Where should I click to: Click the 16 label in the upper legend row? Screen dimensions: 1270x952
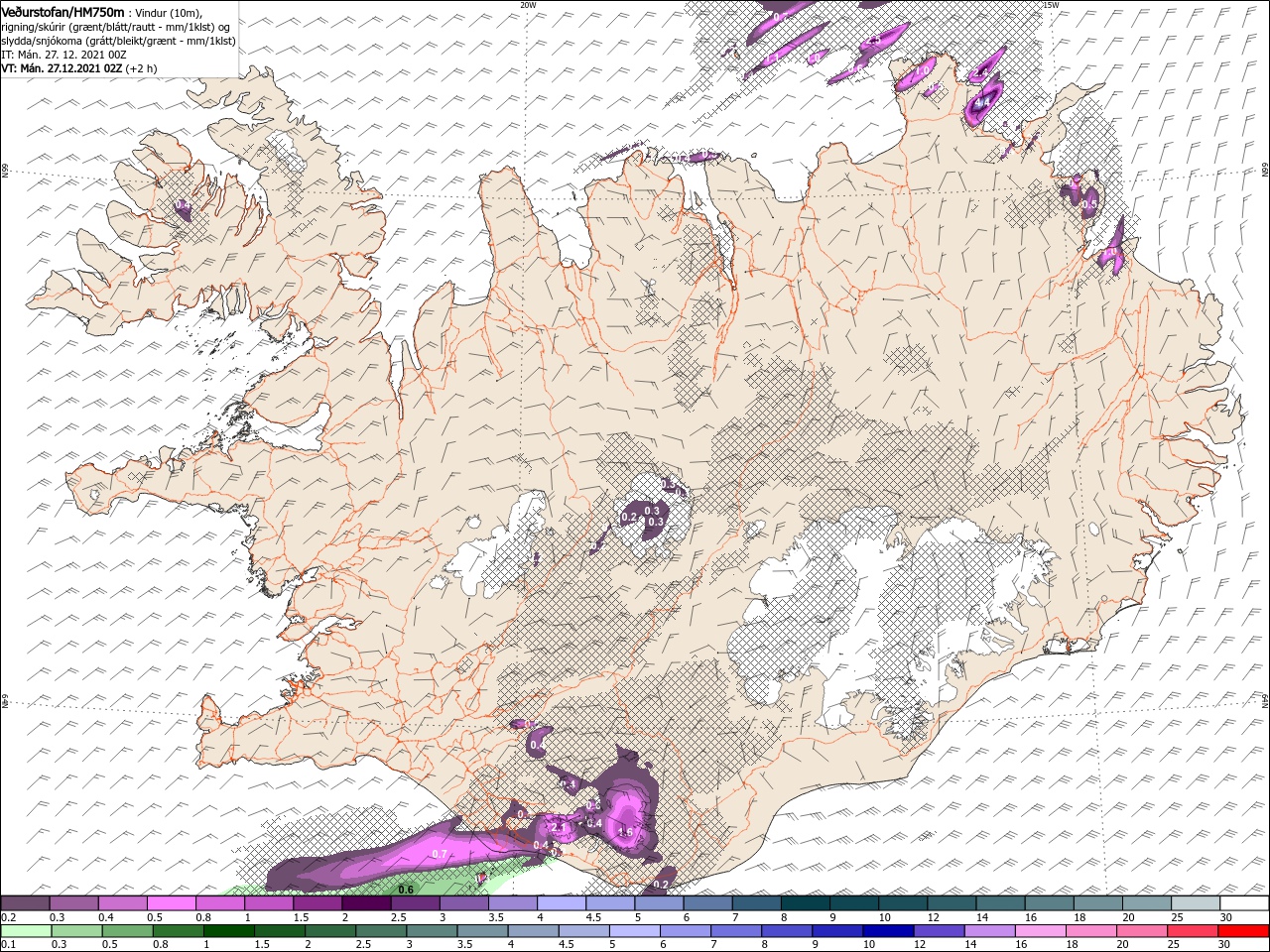[1032, 918]
